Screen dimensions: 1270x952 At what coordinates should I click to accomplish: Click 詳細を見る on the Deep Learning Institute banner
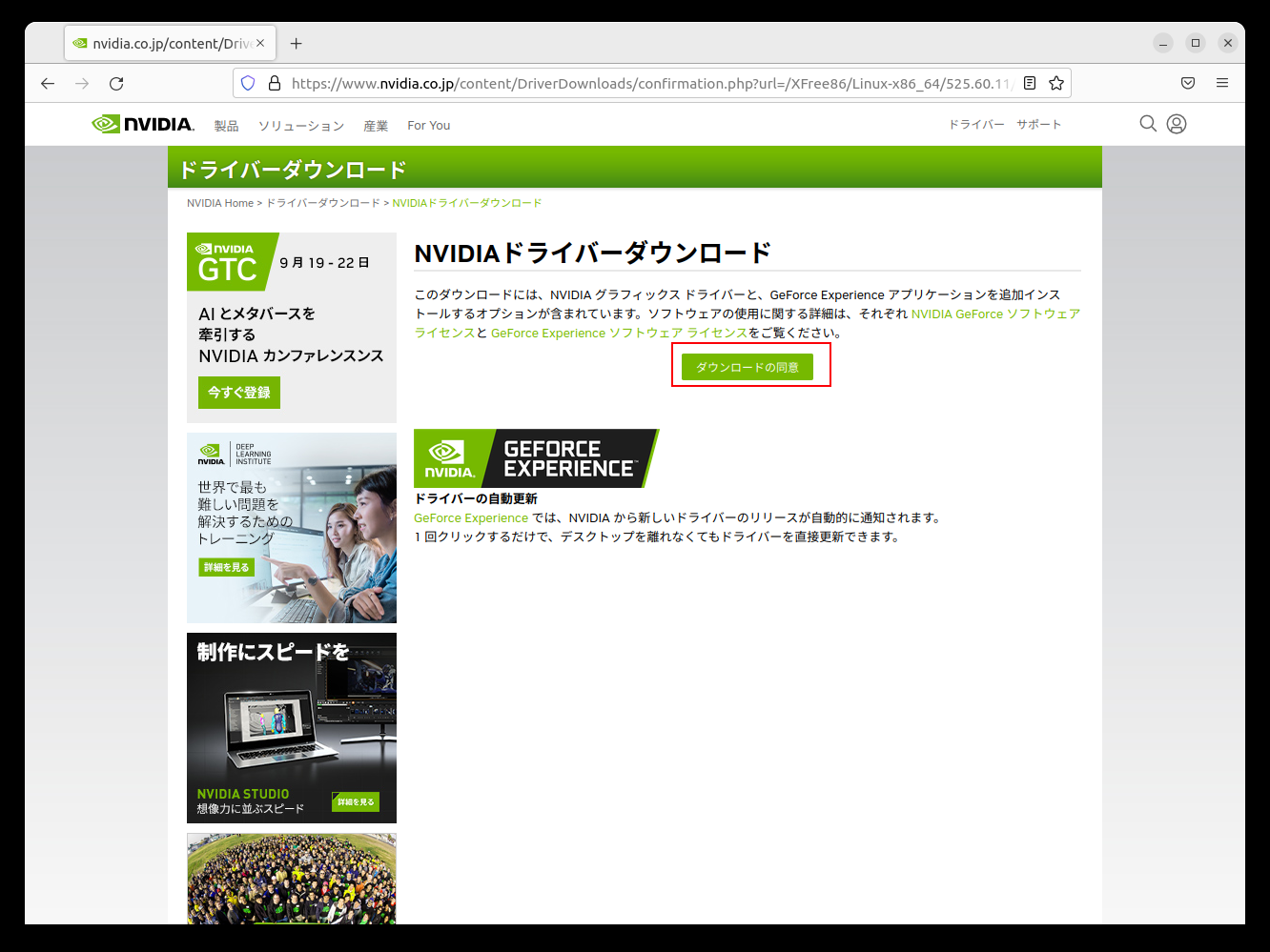(x=226, y=567)
